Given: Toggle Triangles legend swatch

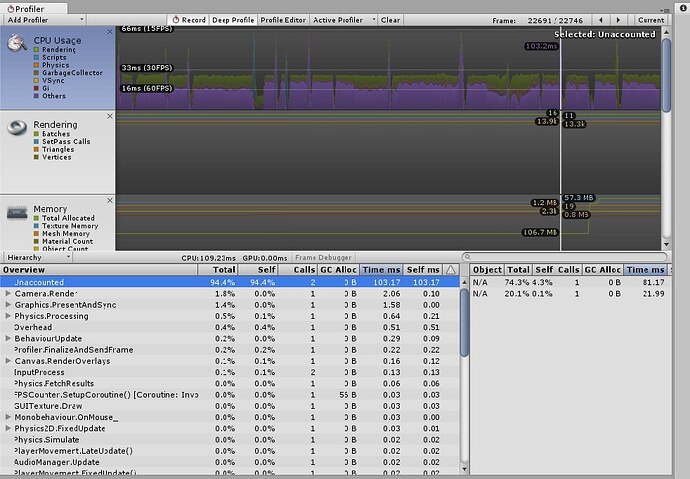Looking at the screenshot, I should click(x=37, y=150).
